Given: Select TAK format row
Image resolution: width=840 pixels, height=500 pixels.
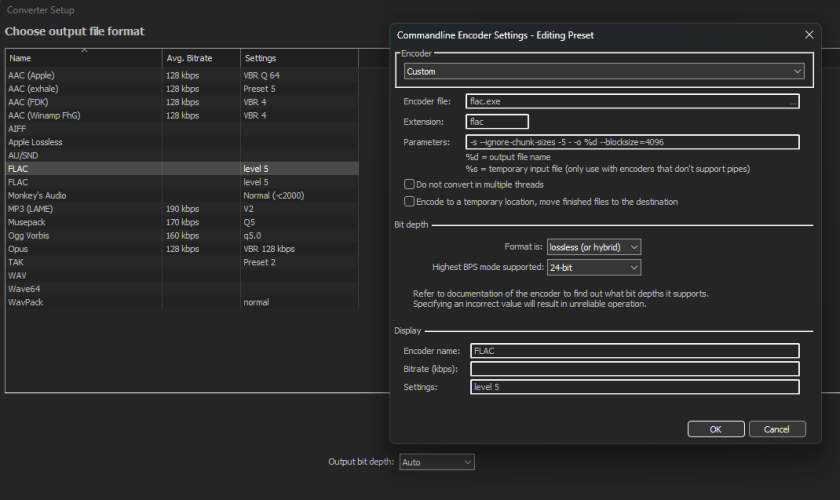Looking at the screenshot, I should (182, 263).
